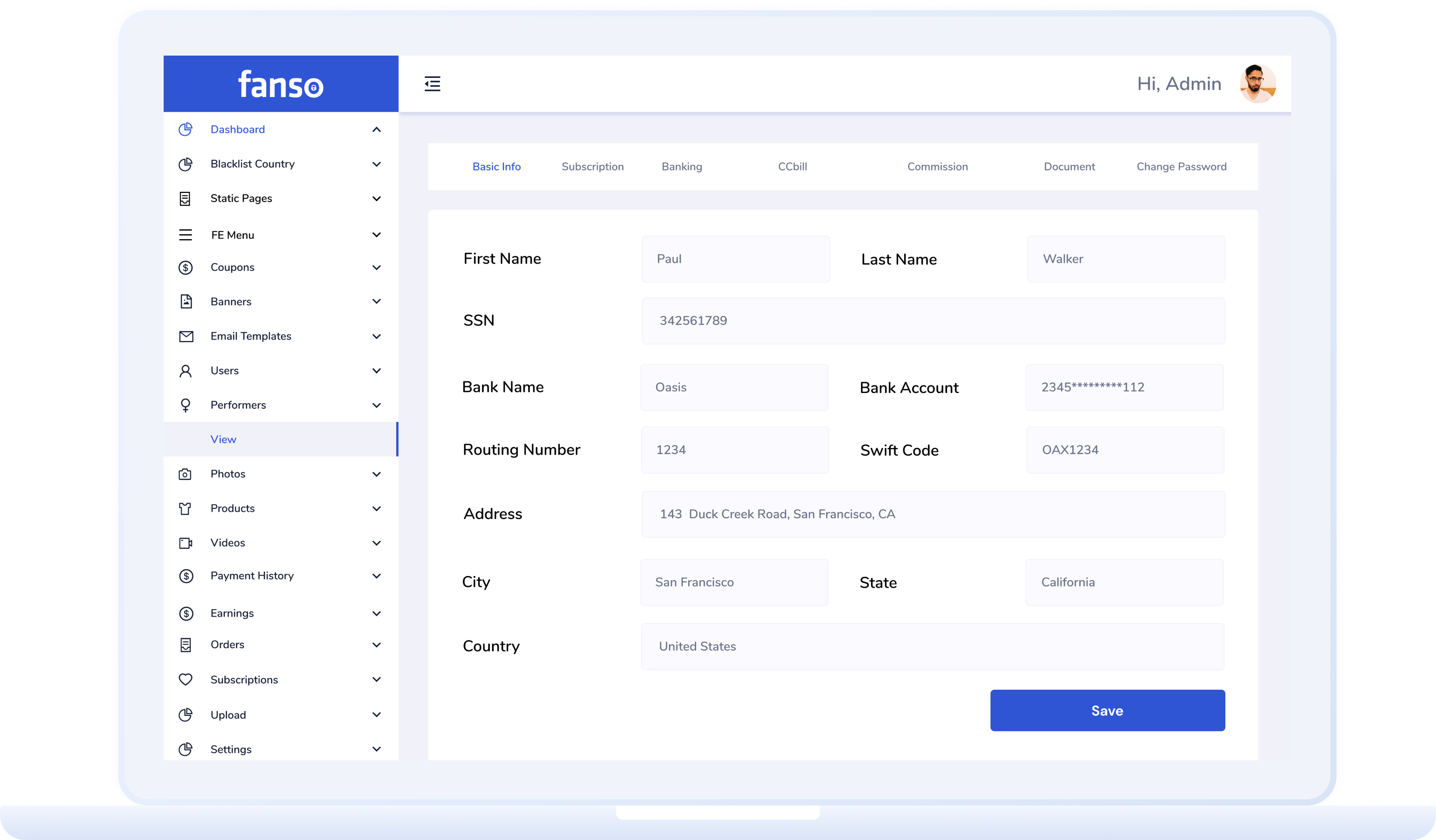Click the SSN input field
The image size is (1436, 840).
coord(933,321)
